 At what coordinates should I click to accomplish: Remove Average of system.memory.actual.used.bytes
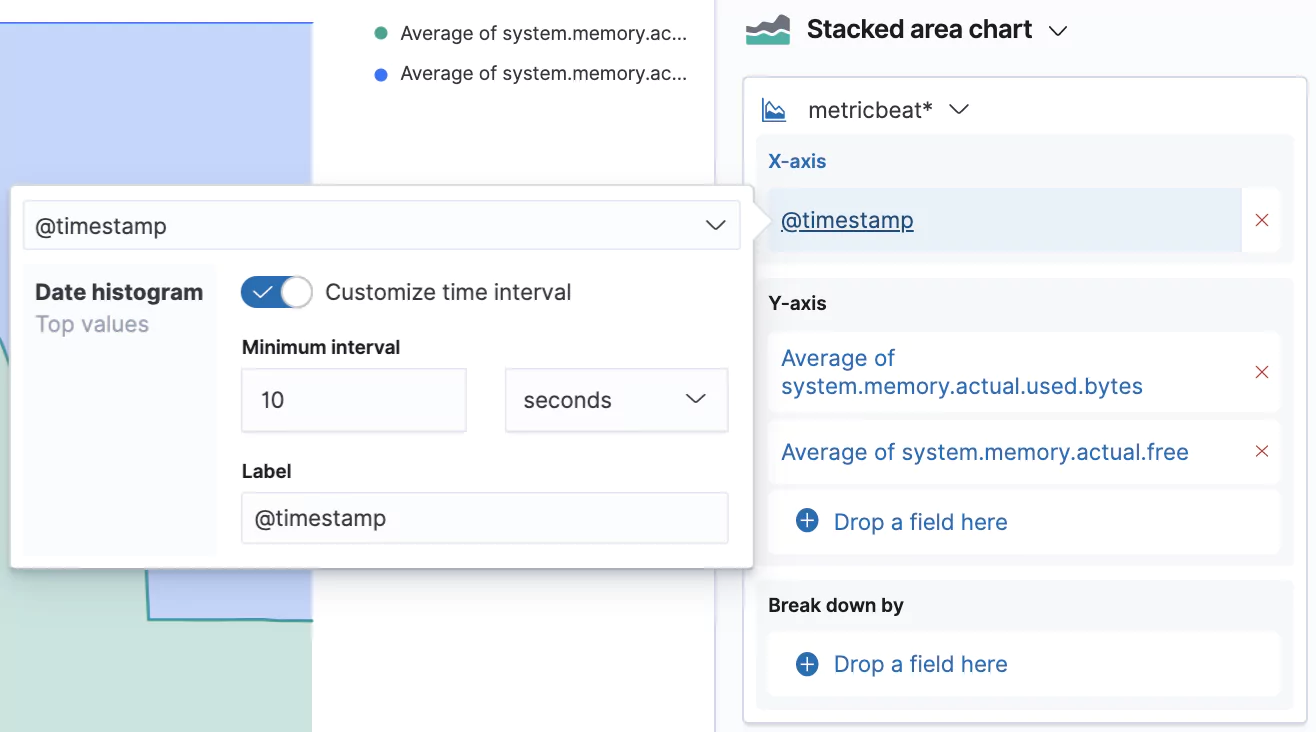tap(1262, 372)
